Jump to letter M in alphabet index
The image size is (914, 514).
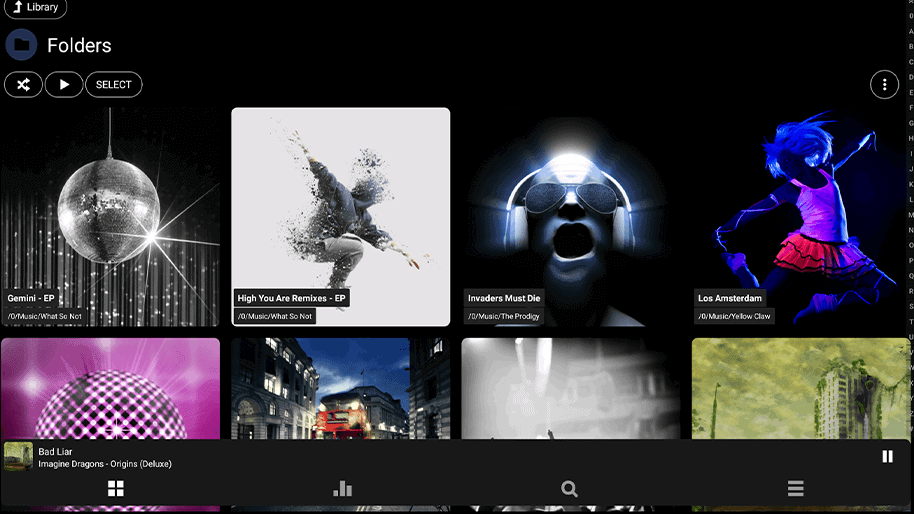click(911, 214)
